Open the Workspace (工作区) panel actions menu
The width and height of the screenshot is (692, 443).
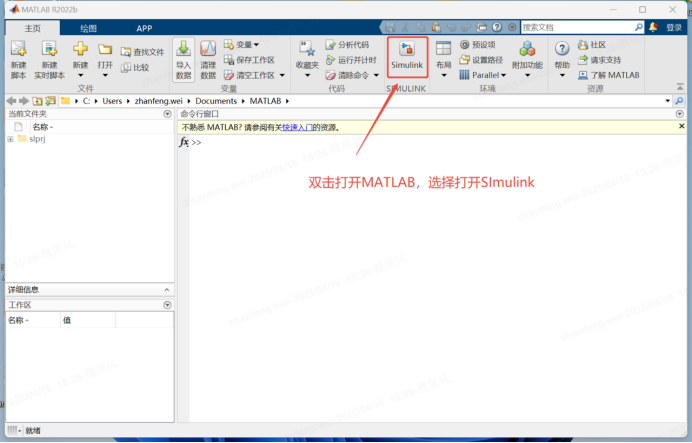pyautogui.click(x=167, y=305)
